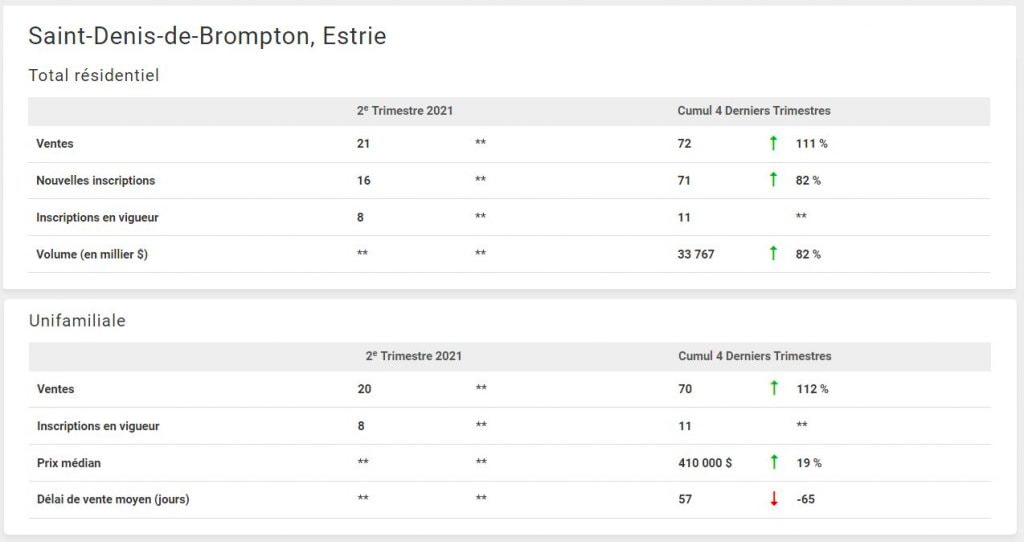Click Cumul 4 Derniers Trimestres header in Unifamiliale
Screen dimensions: 1024x542
point(754,356)
